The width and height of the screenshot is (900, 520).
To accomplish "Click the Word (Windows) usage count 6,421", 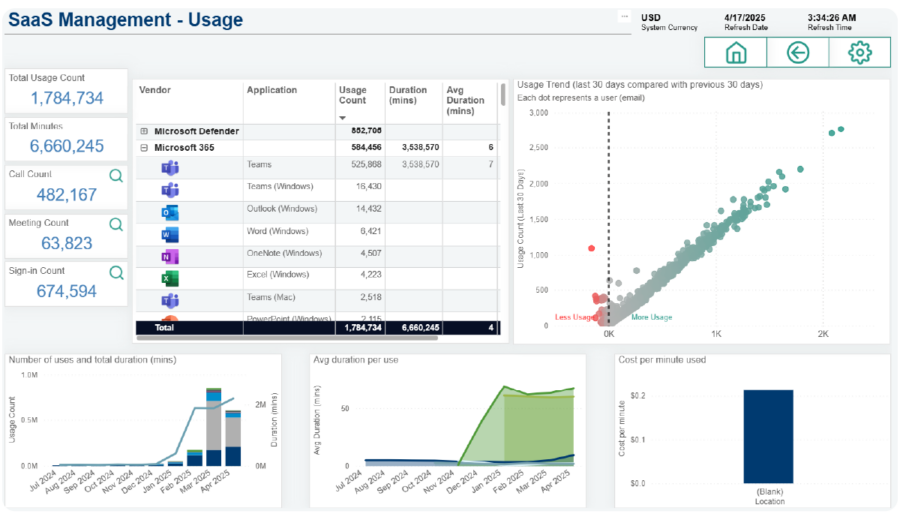I will click(x=371, y=231).
